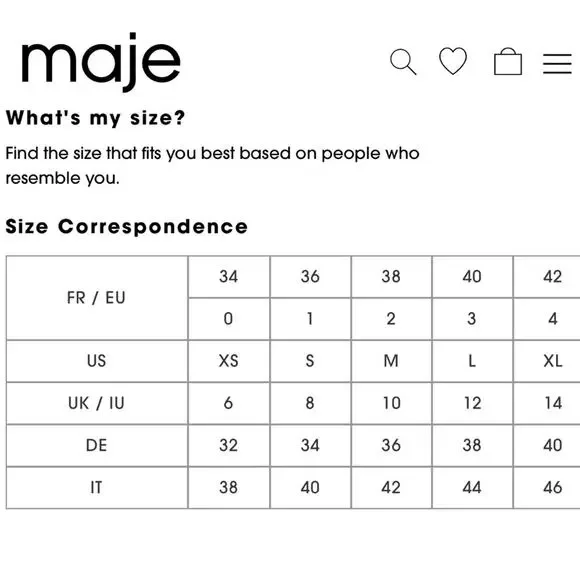580x580 pixels.
Task: Select the XL cell in US row
Action: tap(547, 361)
